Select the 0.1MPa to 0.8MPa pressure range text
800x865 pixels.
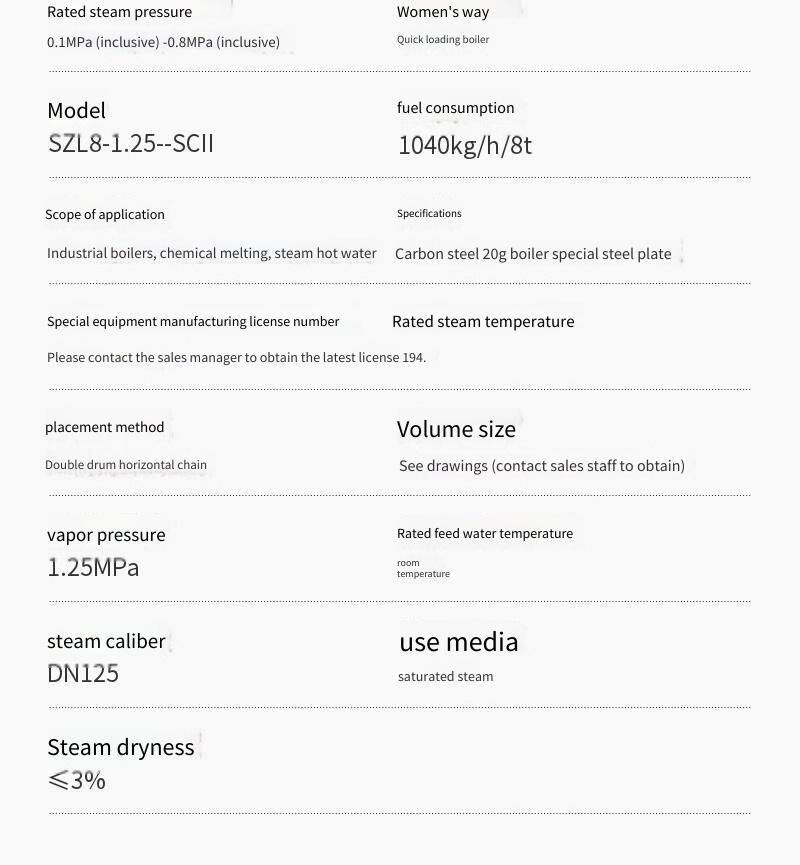click(x=163, y=43)
